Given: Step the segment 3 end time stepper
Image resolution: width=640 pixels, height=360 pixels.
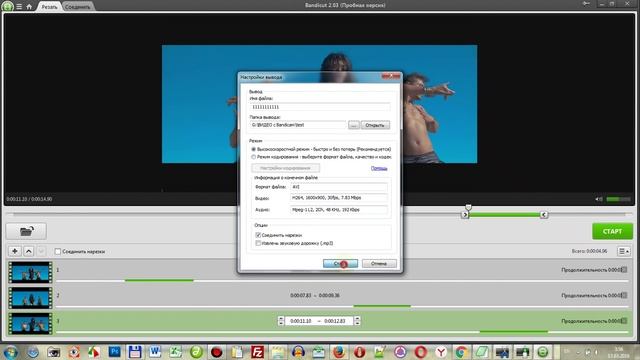Looking at the screenshot, I should (x=357, y=321).
